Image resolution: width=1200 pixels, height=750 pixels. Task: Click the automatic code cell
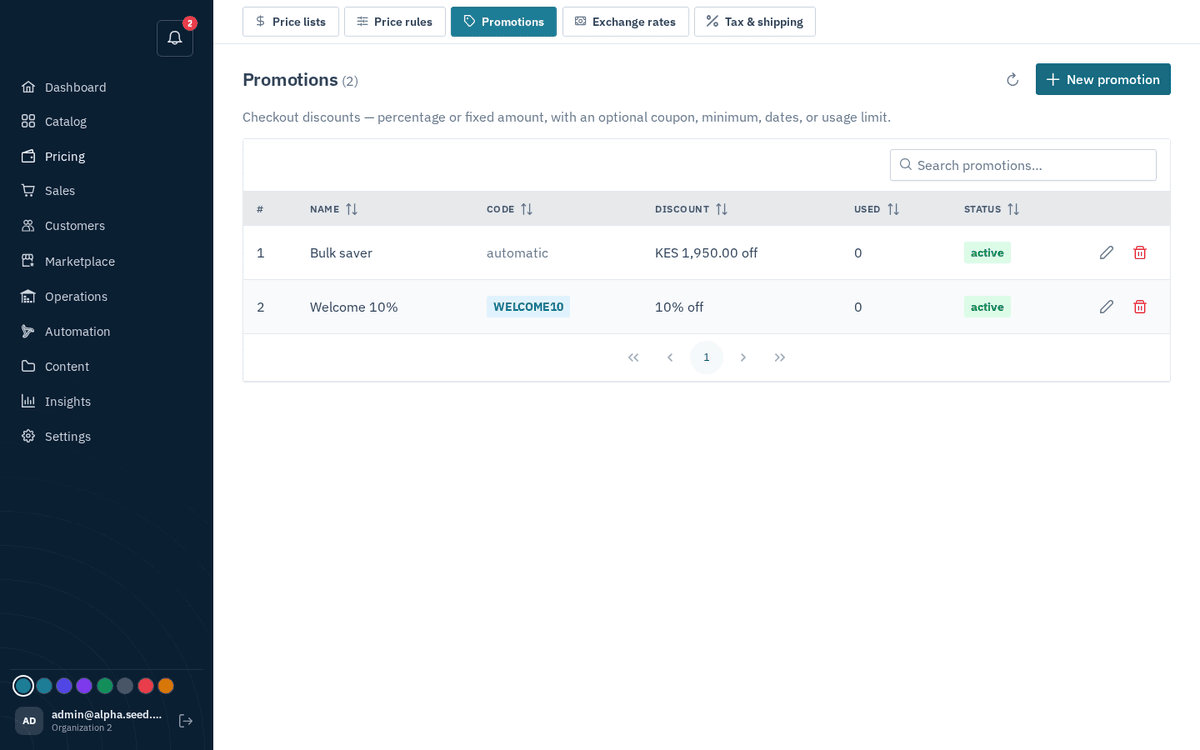pos(517,253)
